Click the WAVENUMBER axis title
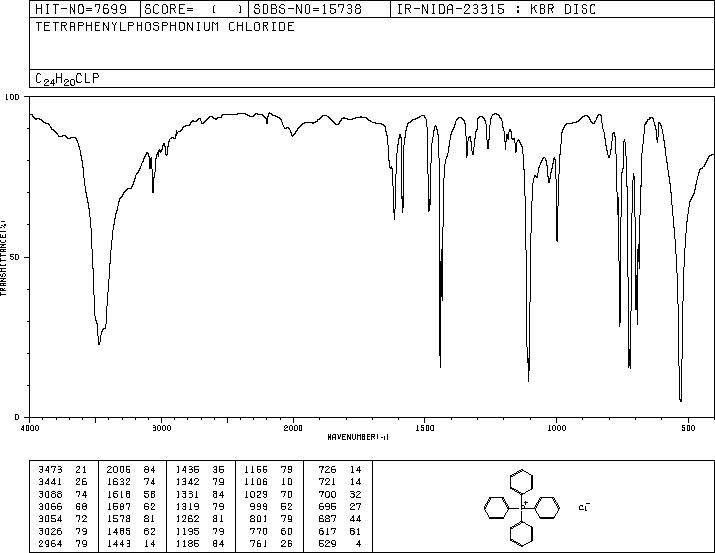715x553 pixels. 358,437
